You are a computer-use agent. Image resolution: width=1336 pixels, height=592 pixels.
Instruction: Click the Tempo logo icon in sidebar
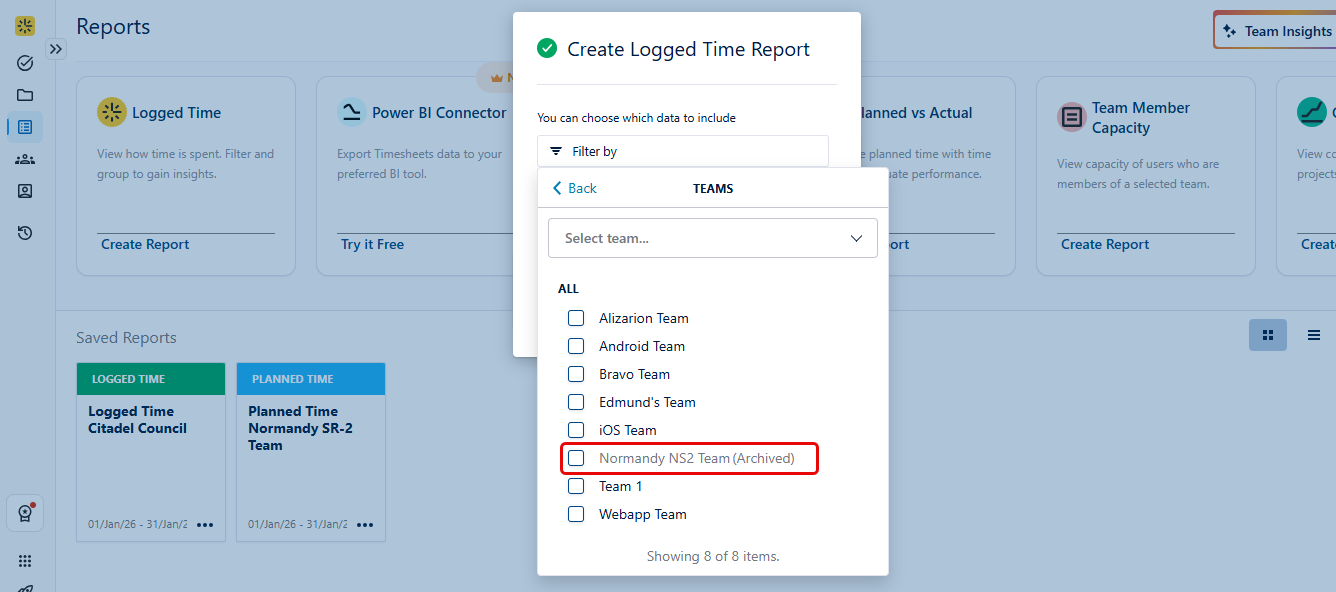click(25, 26)
